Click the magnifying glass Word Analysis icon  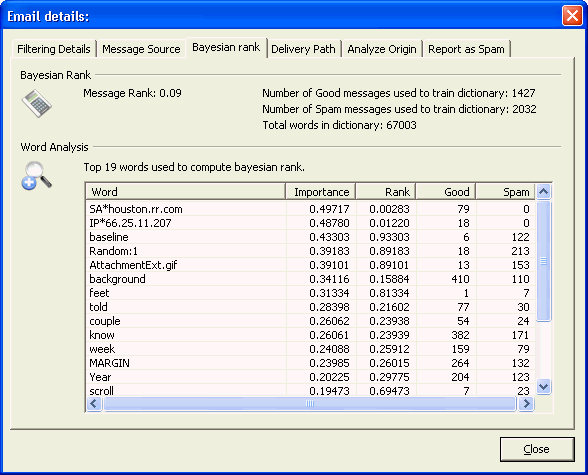[x=36, y=175]
